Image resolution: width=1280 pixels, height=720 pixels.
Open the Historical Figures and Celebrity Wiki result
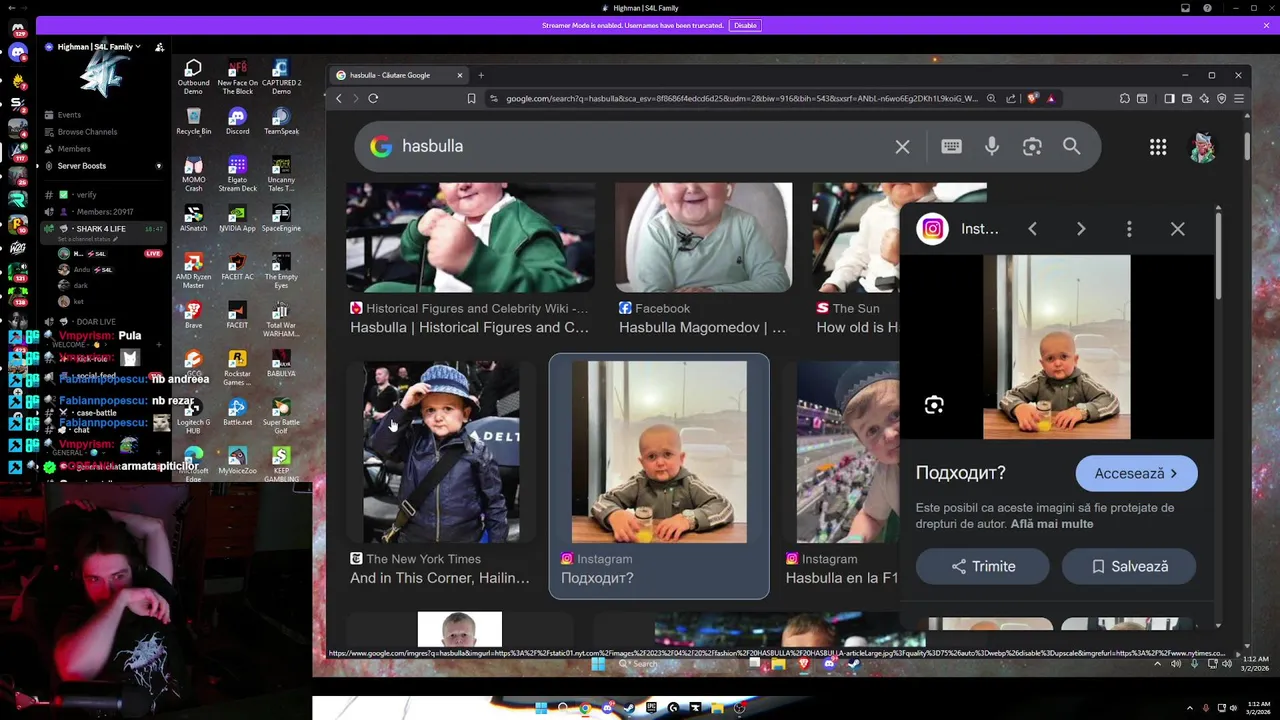coord(469,327)
